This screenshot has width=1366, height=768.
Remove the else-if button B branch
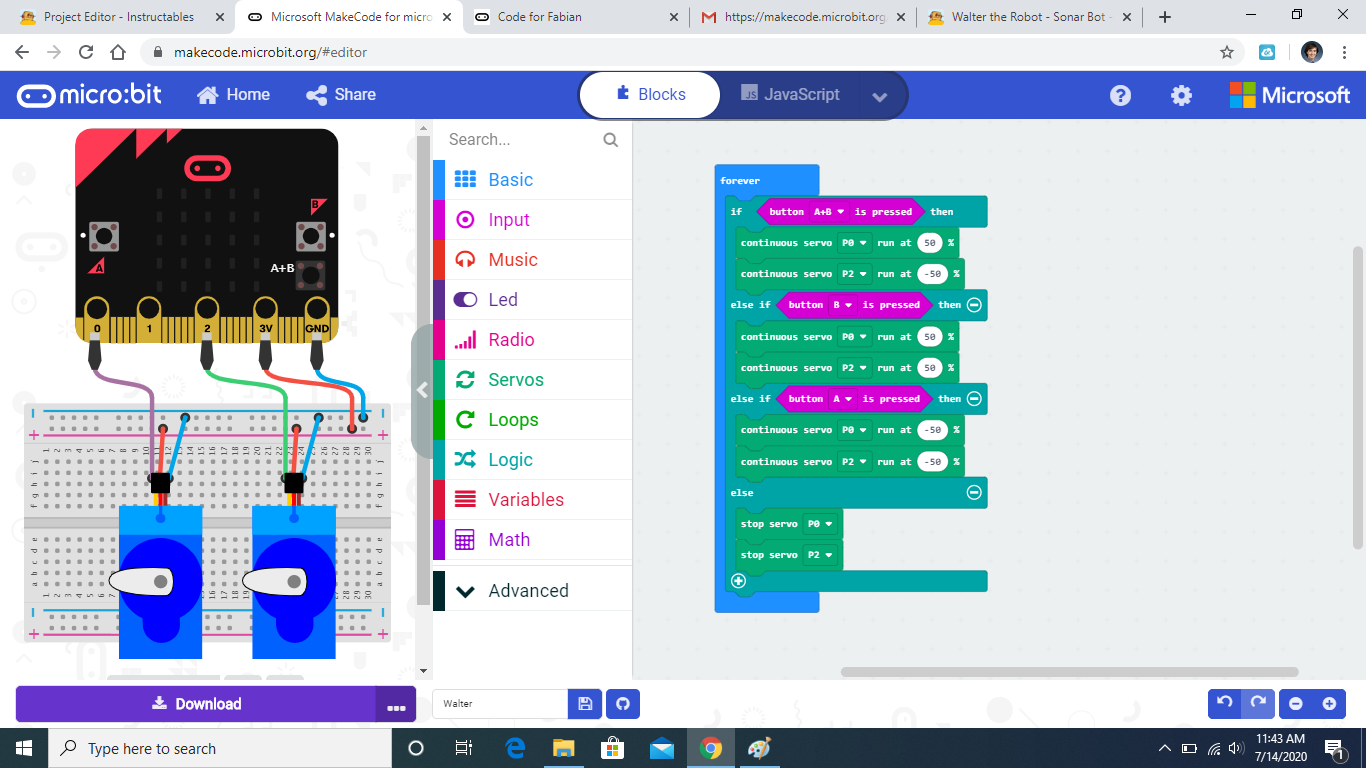coord(974,305)
